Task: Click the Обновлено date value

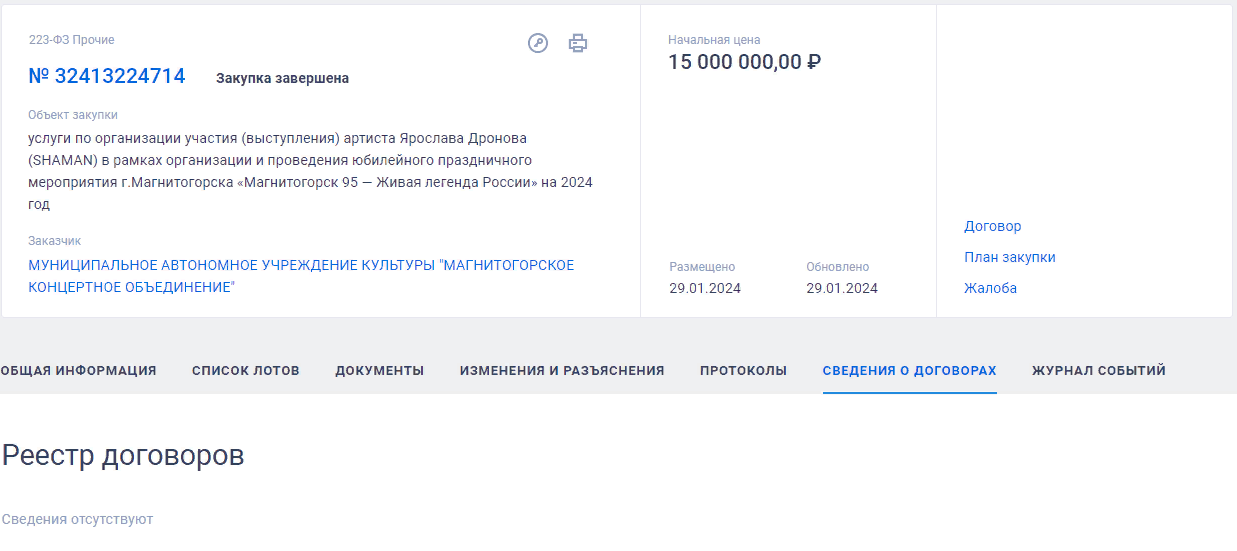Action: (x=841, y=288)
